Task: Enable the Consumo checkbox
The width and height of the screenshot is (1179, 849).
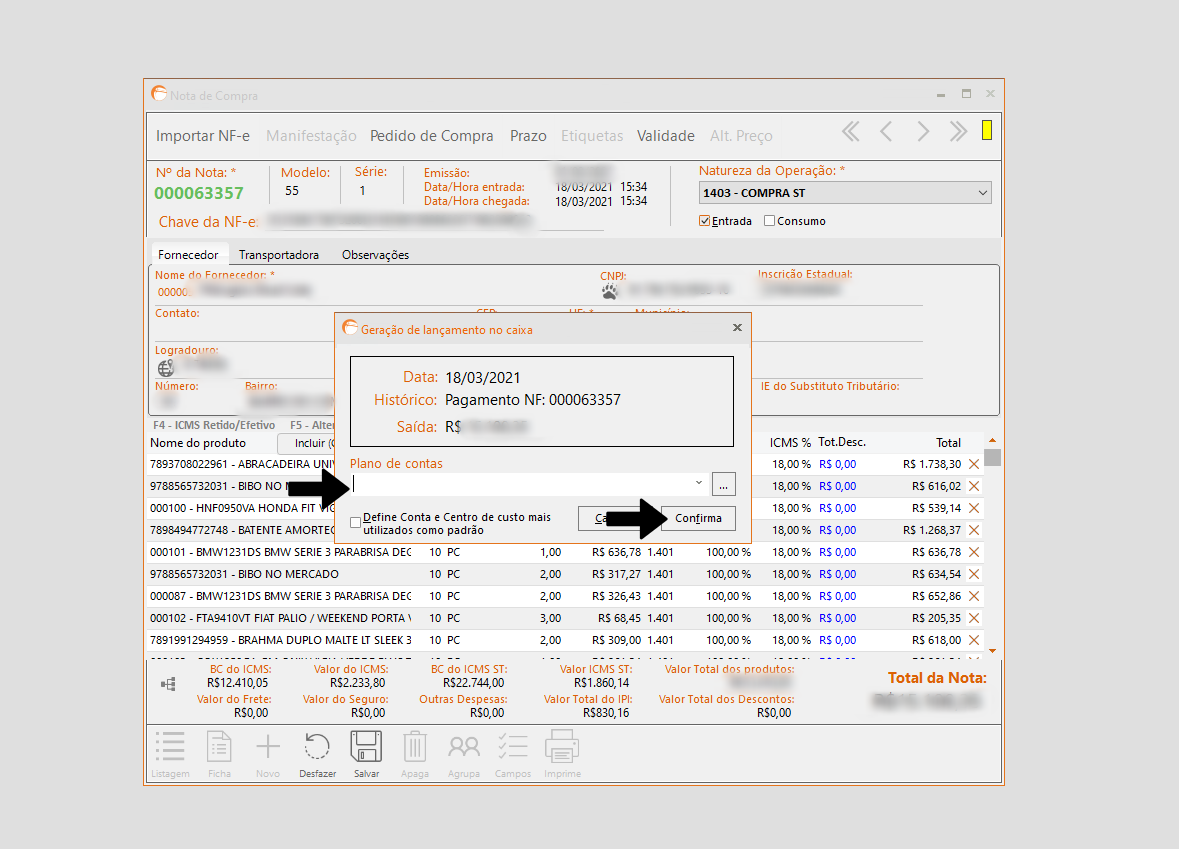Action: [x=769, y=221]
